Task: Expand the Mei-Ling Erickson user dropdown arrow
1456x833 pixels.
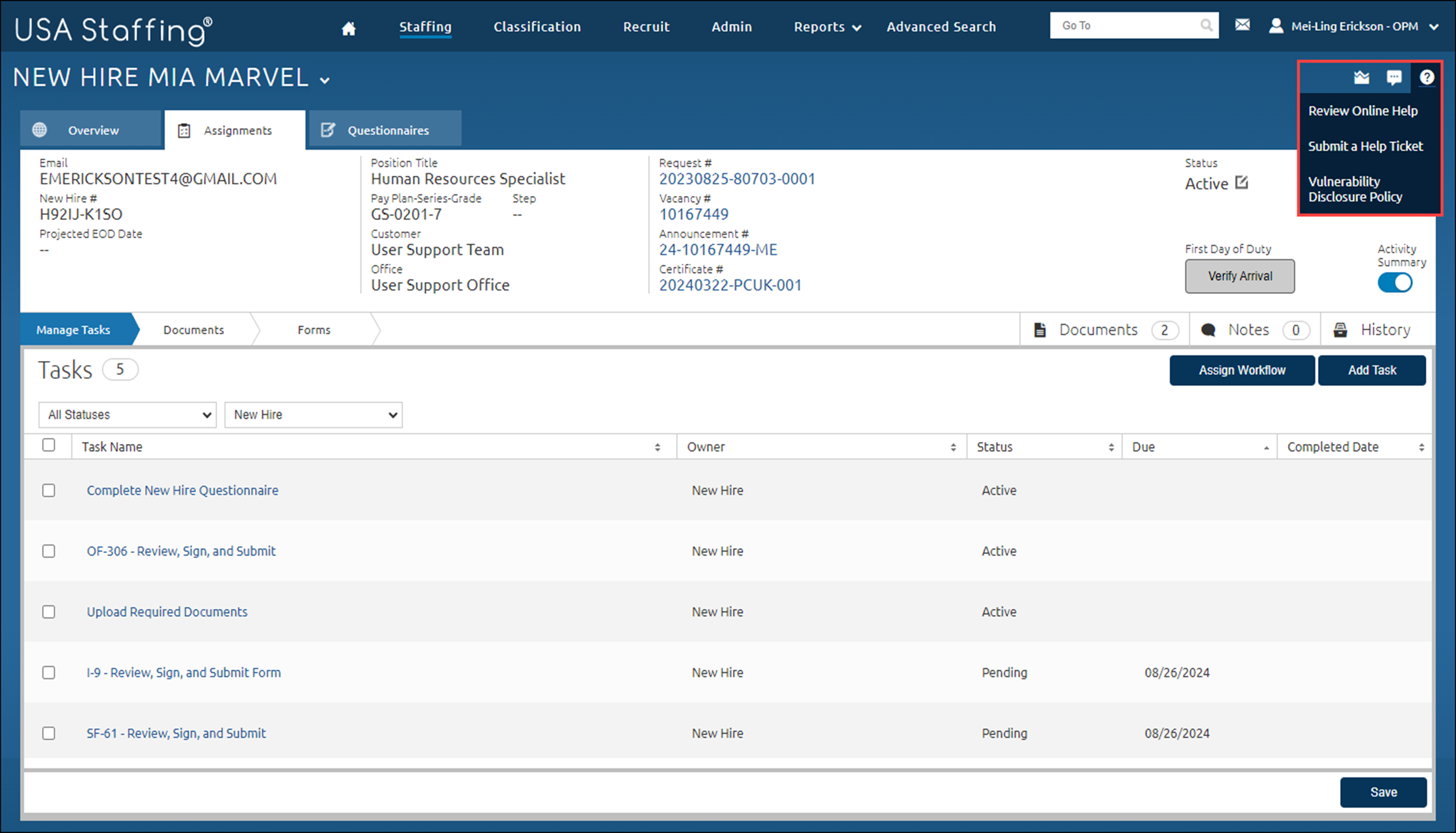Action: pos(1433,27)
